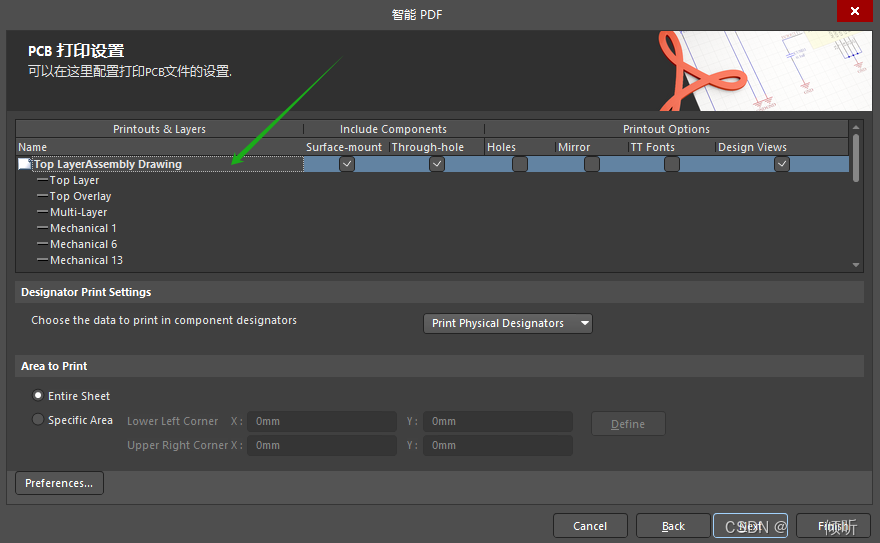This screenshot has height=543, width=880.
Task: Select the Specific Area radio button
Action: click(x=38, y=420)
